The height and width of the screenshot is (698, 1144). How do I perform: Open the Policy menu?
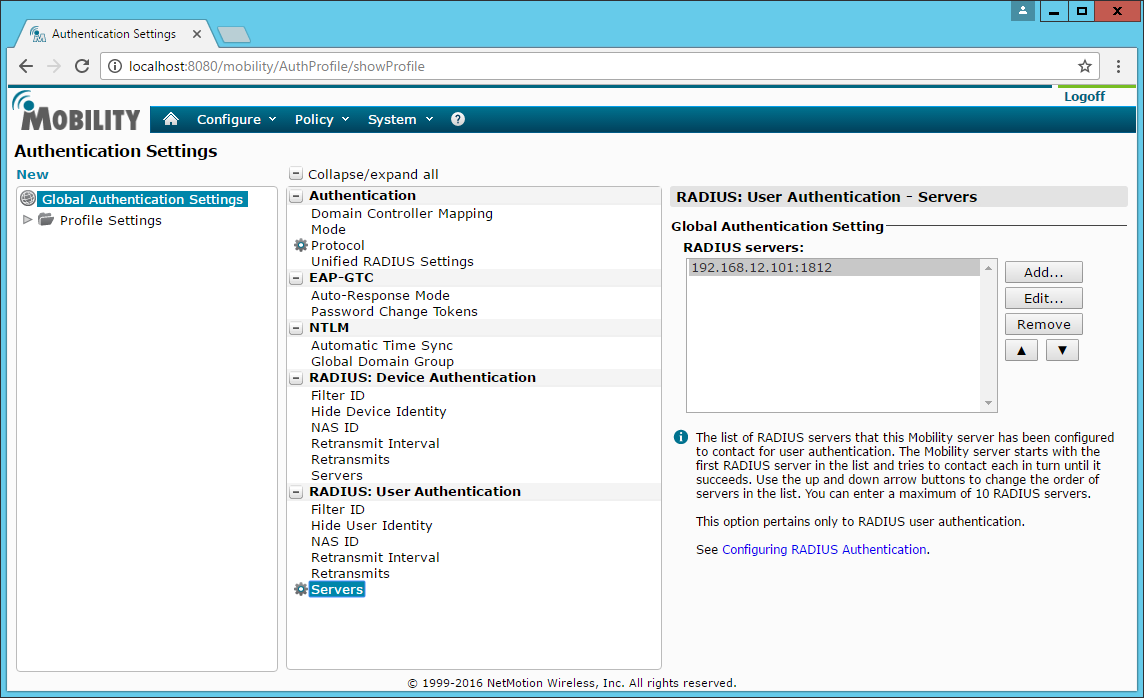pyautogui.click(x=321, y=119)
